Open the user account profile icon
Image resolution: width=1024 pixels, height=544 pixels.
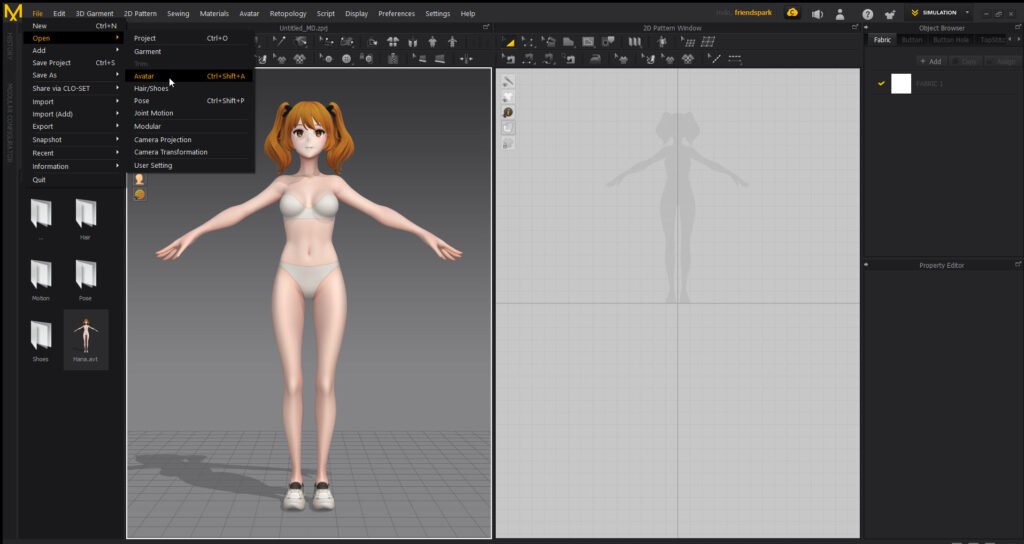[841, 13]
